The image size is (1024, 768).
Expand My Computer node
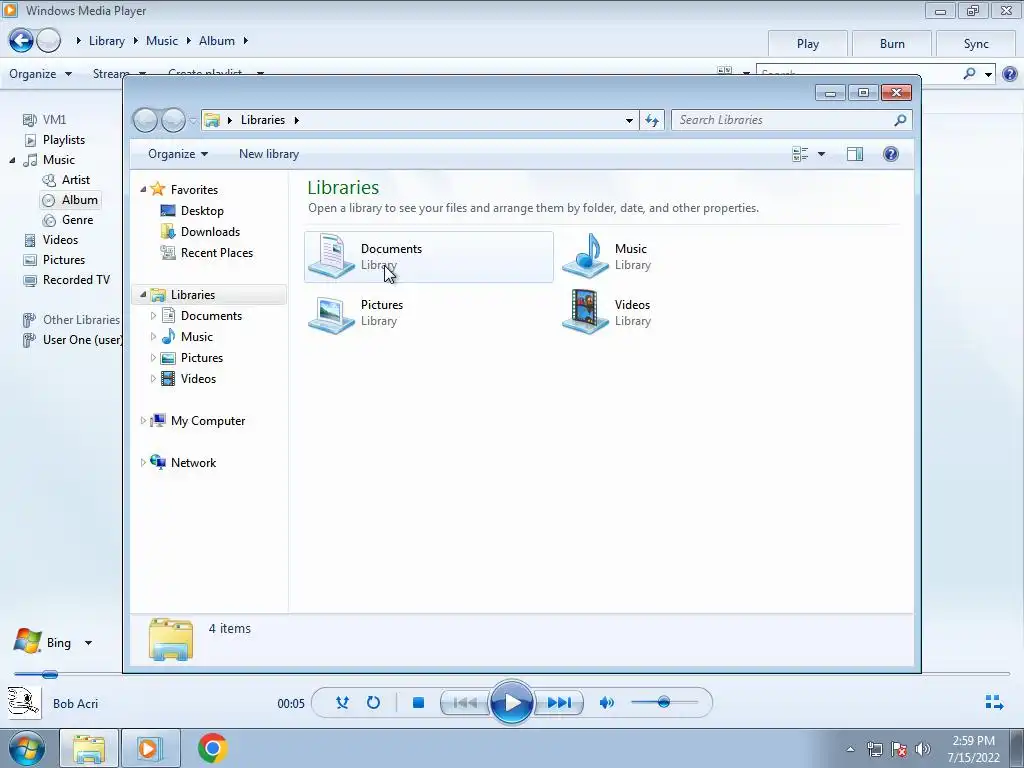click(x=143, y=421)
